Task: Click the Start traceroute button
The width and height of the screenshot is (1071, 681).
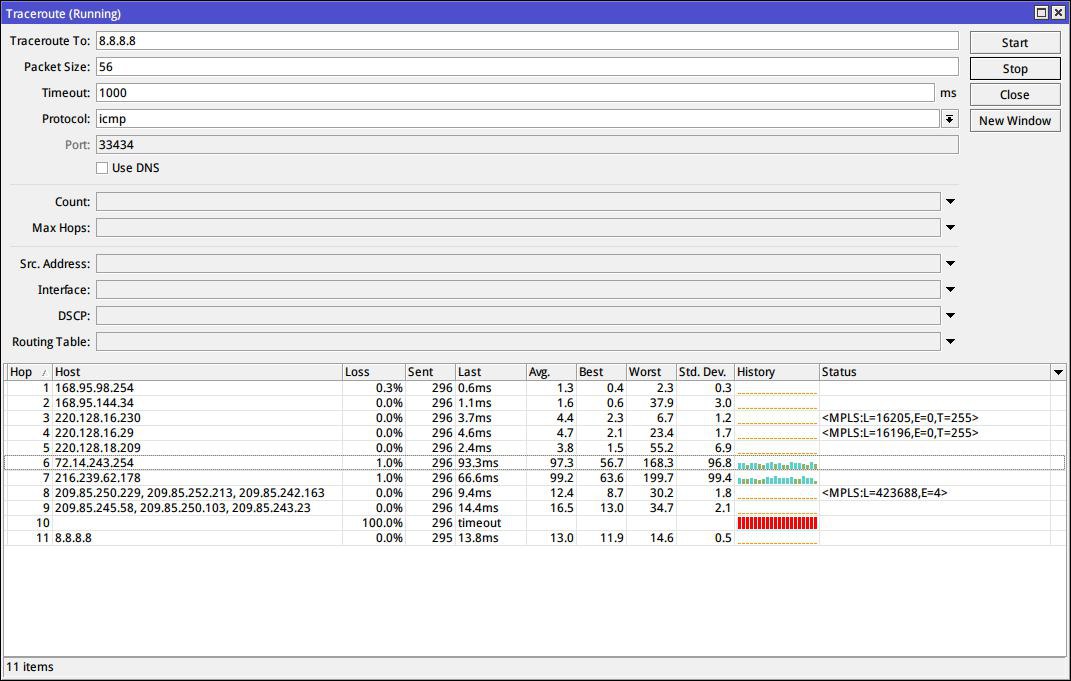Action: (x=1014, y=43)
